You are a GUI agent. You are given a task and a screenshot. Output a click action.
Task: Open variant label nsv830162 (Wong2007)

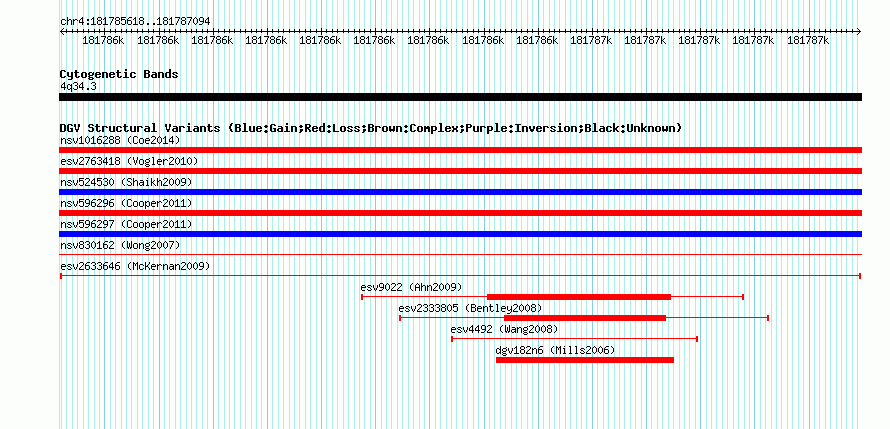tap(120, 245)
